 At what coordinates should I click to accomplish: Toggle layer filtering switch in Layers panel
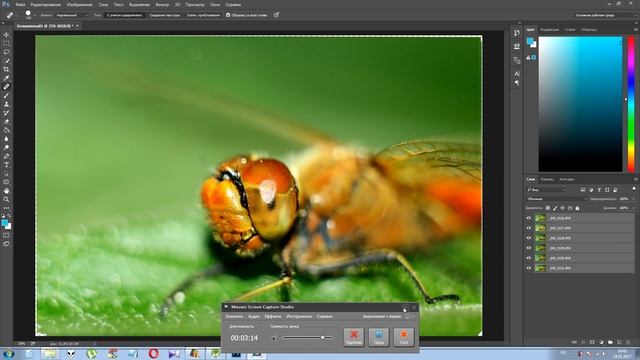tap(633, 189)
